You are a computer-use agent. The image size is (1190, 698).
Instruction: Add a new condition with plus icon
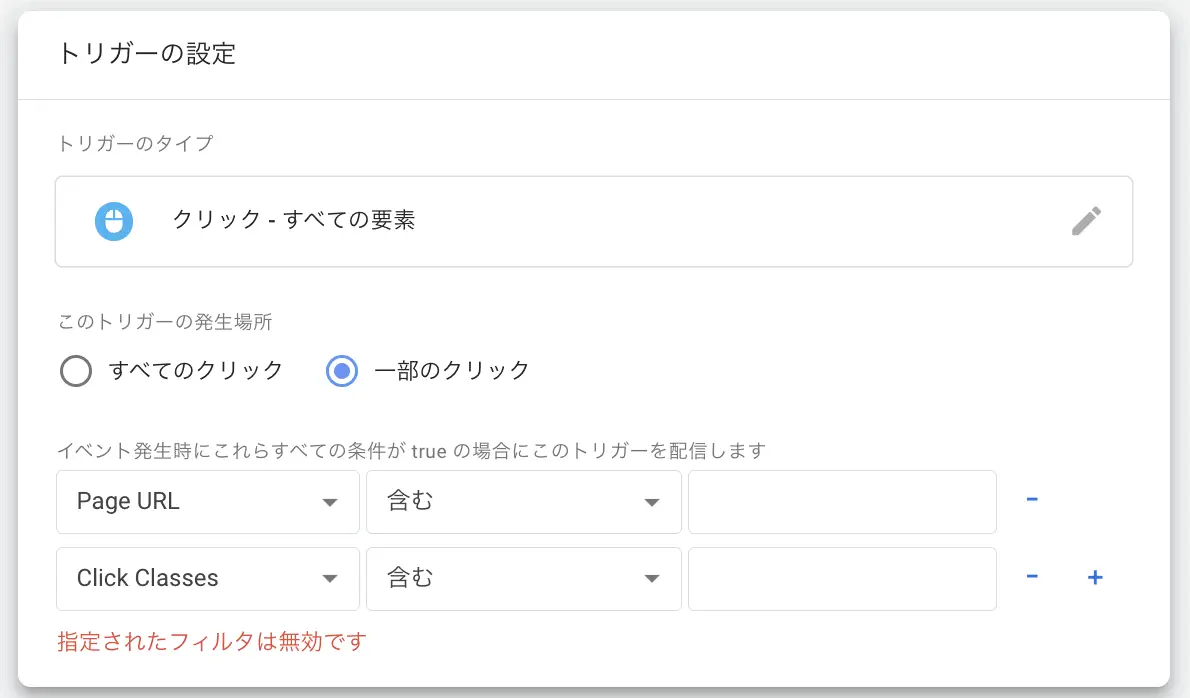tap(1094, 577)
